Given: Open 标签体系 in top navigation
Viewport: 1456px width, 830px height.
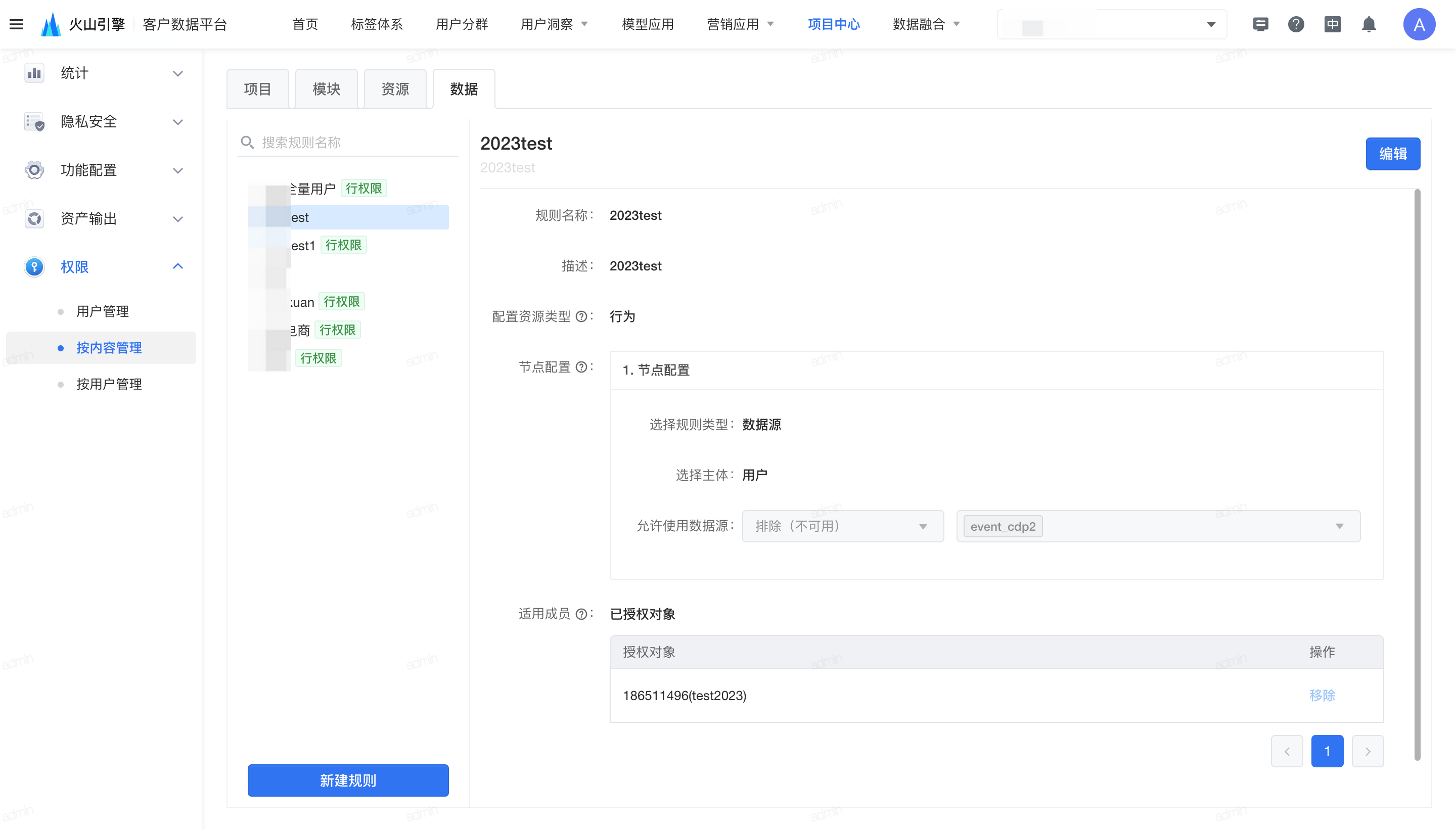Looking at the screenshot, I should [377, 24].
